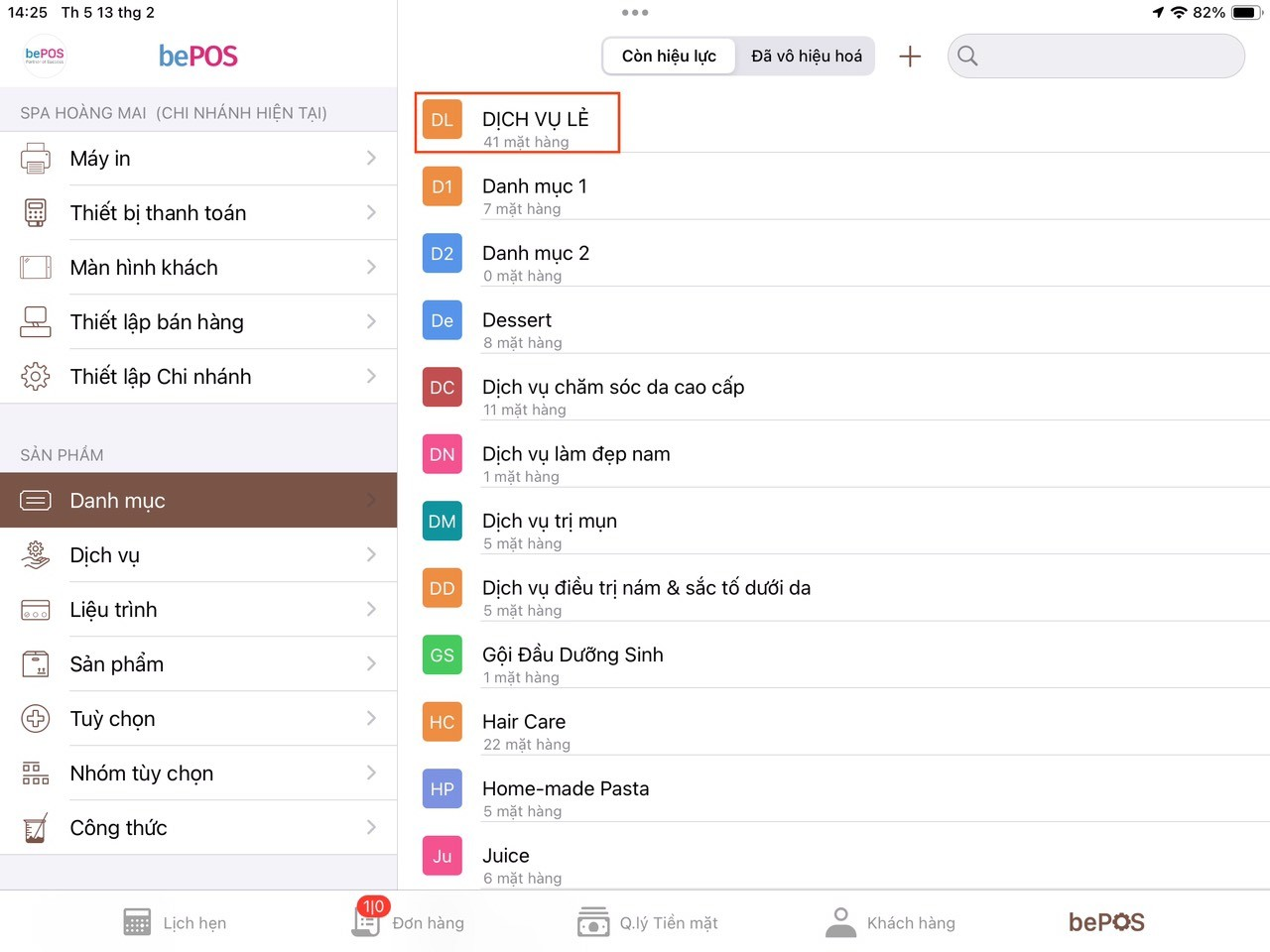Switch to Đã vô hiệu hoá filter
This screenshot has width=1270, height=952.
click(806, 57)
